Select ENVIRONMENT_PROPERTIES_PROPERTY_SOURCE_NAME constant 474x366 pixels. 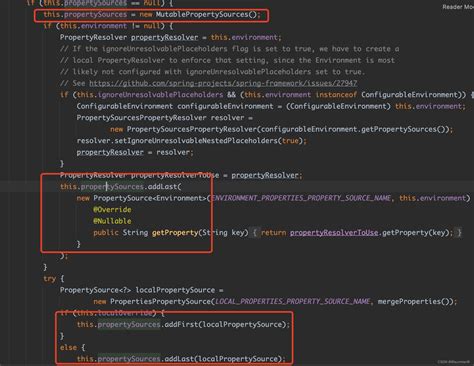[301, 198]
